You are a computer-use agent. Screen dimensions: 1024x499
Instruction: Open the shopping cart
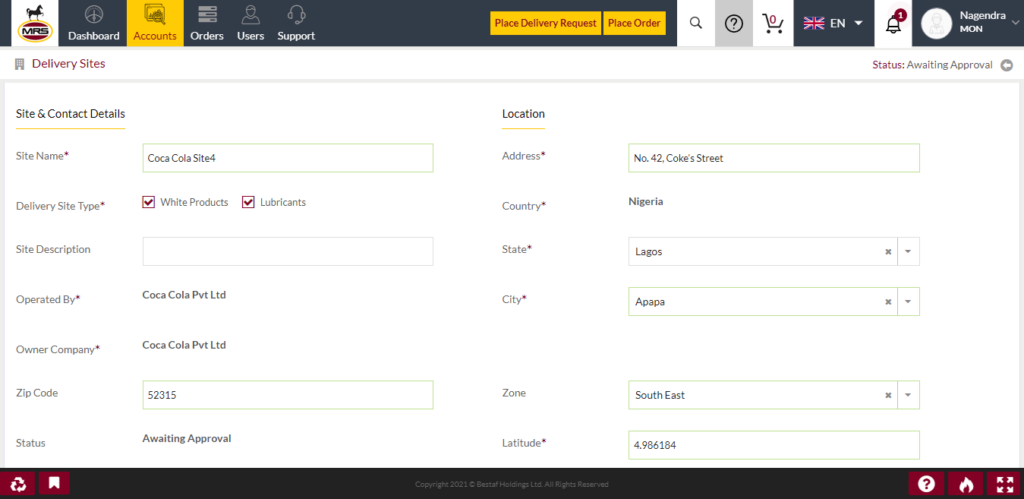coord(773,24)
